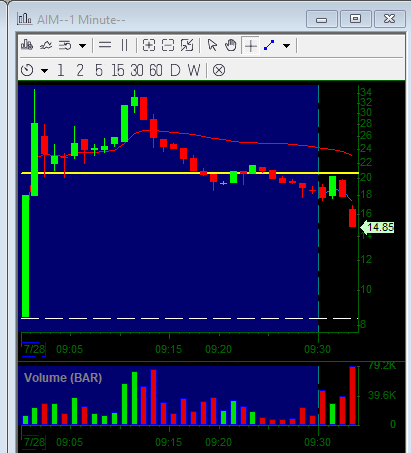Click the 7/28 date marker under volume
The image size is (411, 453).
(x=34, y=442)
